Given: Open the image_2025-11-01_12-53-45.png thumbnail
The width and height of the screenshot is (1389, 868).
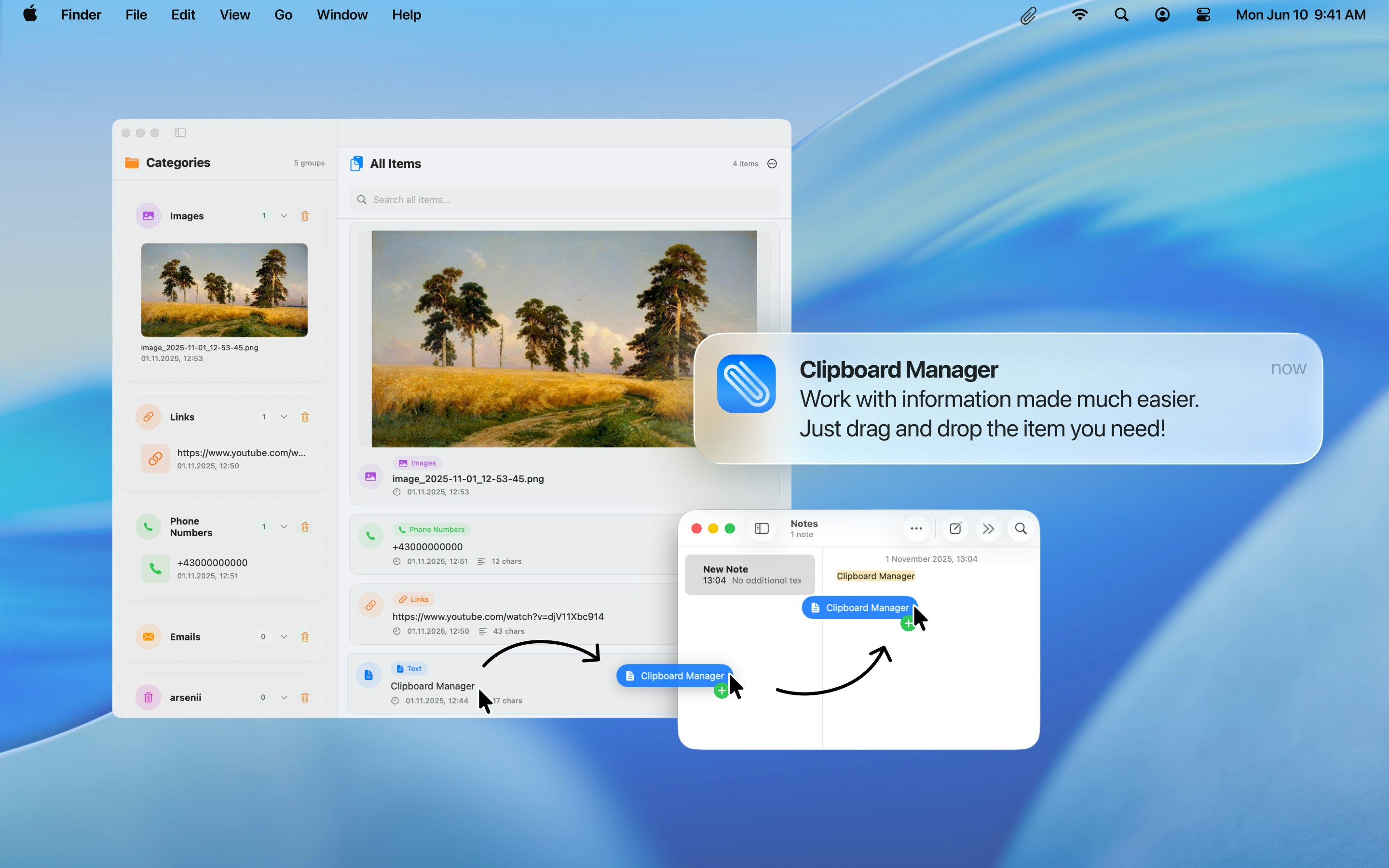Looking at the screenshot, I should 223,290.
